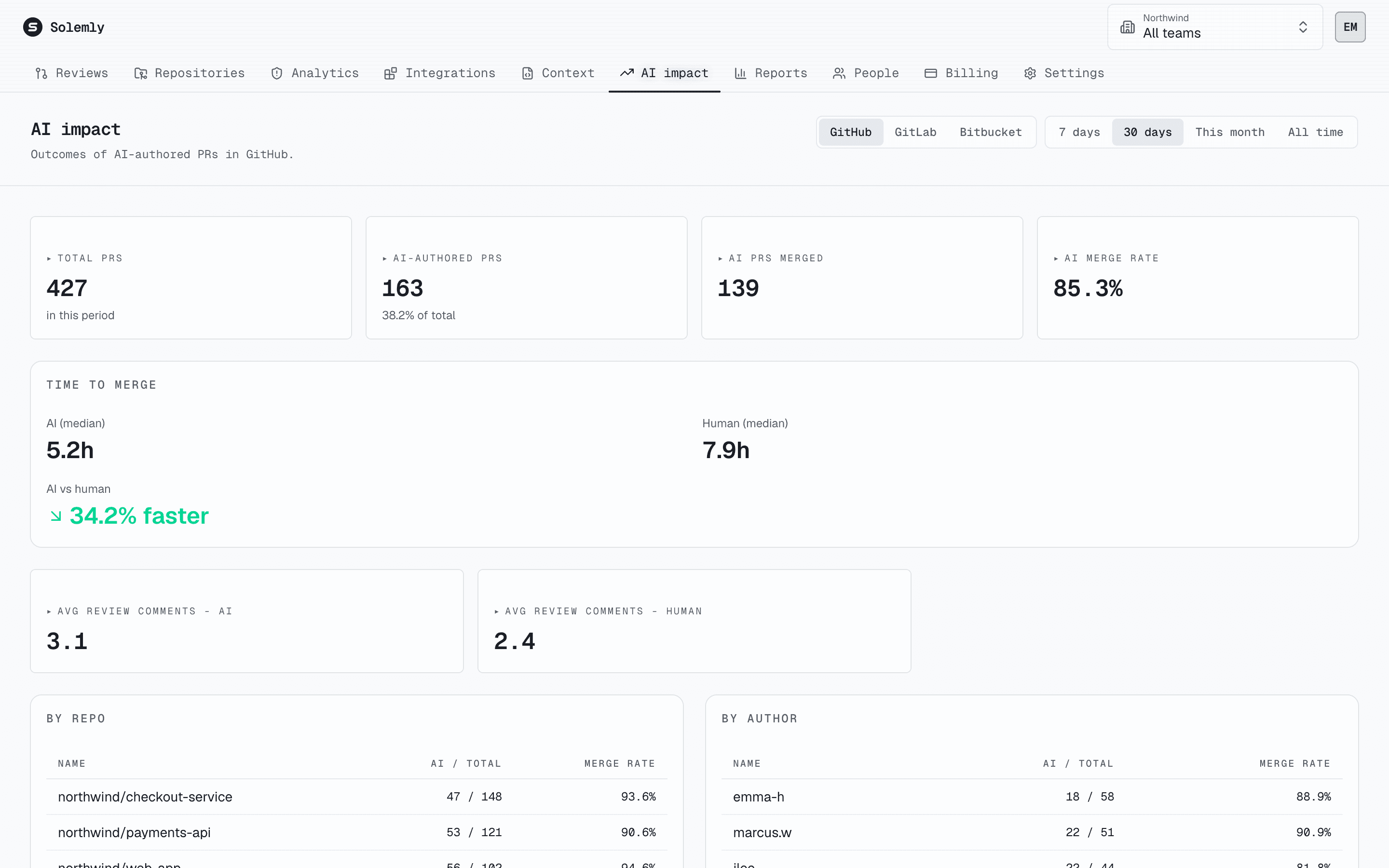Screen dimensions: 1389x868
Task: Expand the AI merge rate triangle marker
Action: (x=1057, y=259)
